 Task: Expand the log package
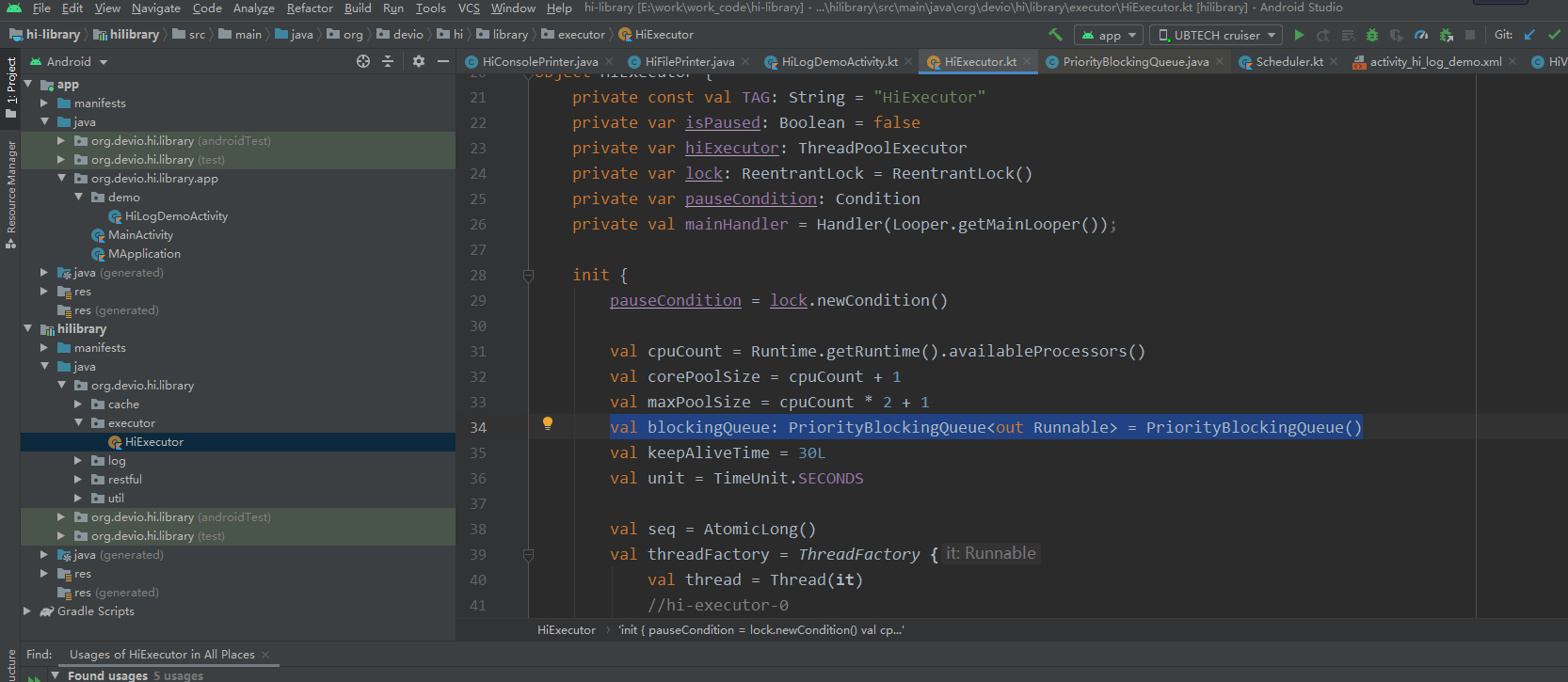tap(79, 460)
